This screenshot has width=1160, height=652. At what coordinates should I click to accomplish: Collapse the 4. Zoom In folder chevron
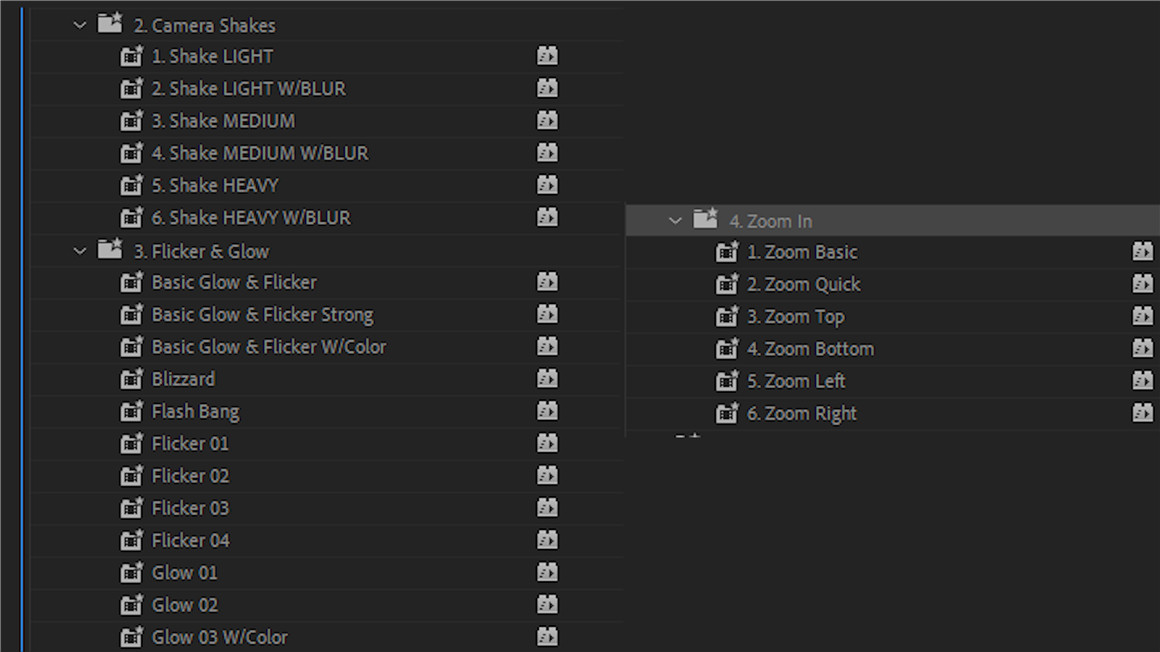(675, 221)
